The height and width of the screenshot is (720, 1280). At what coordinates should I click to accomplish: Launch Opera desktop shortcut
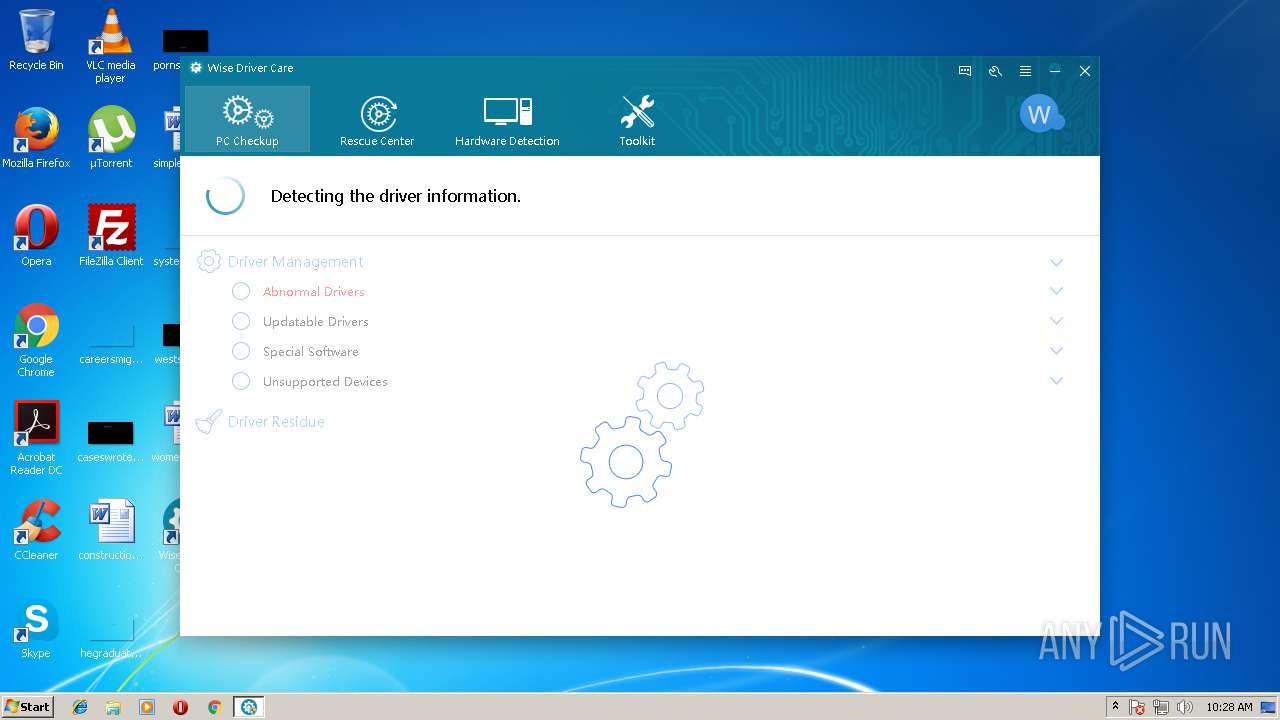36,236
